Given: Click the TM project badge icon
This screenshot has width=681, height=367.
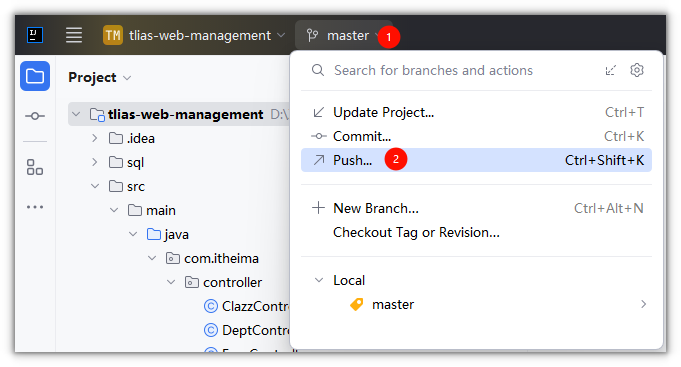Looking at the screenshot, I should 113,35.
